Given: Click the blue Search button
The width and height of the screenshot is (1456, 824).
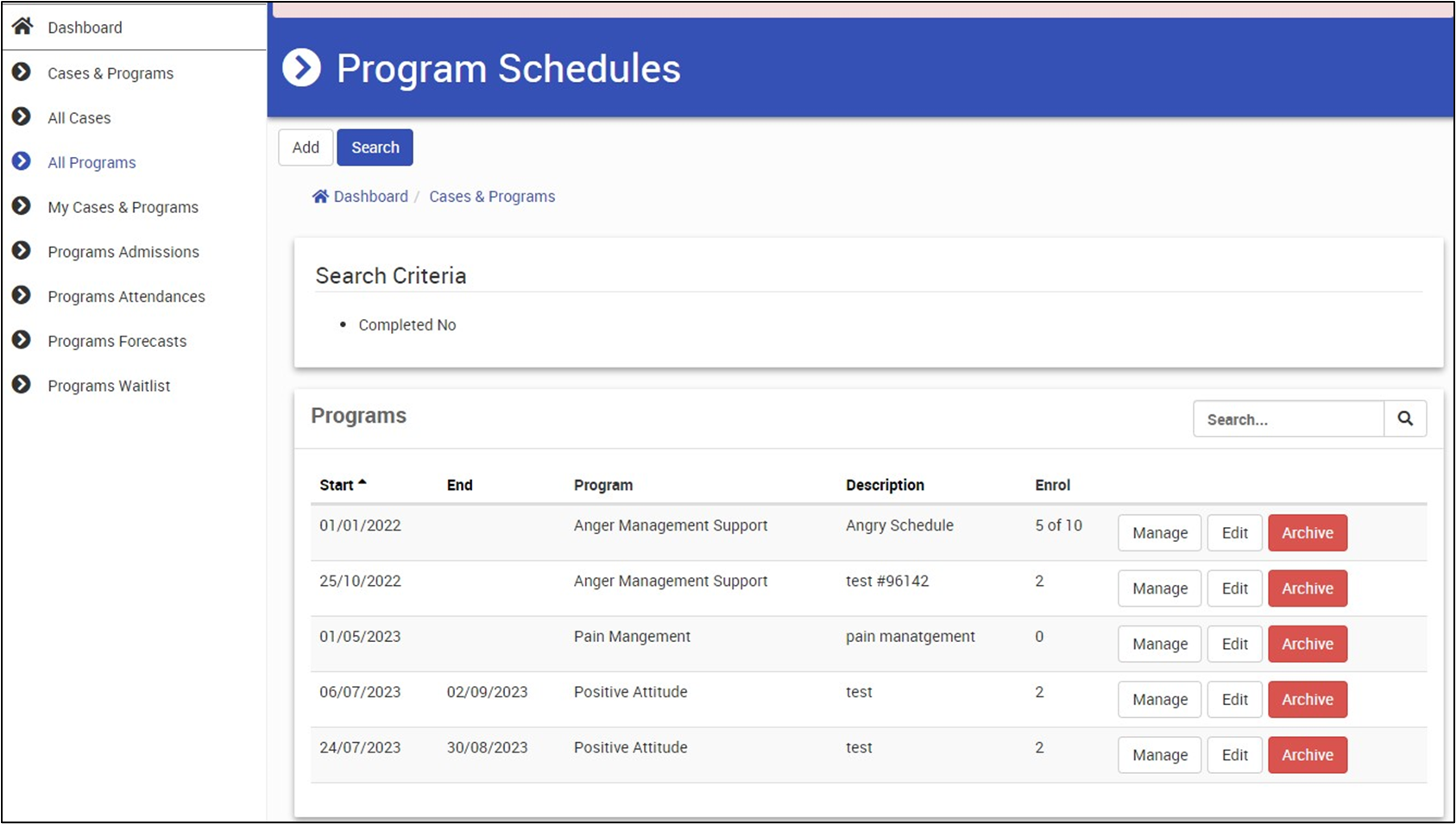Looking at the screenshot, I should 375,148.
